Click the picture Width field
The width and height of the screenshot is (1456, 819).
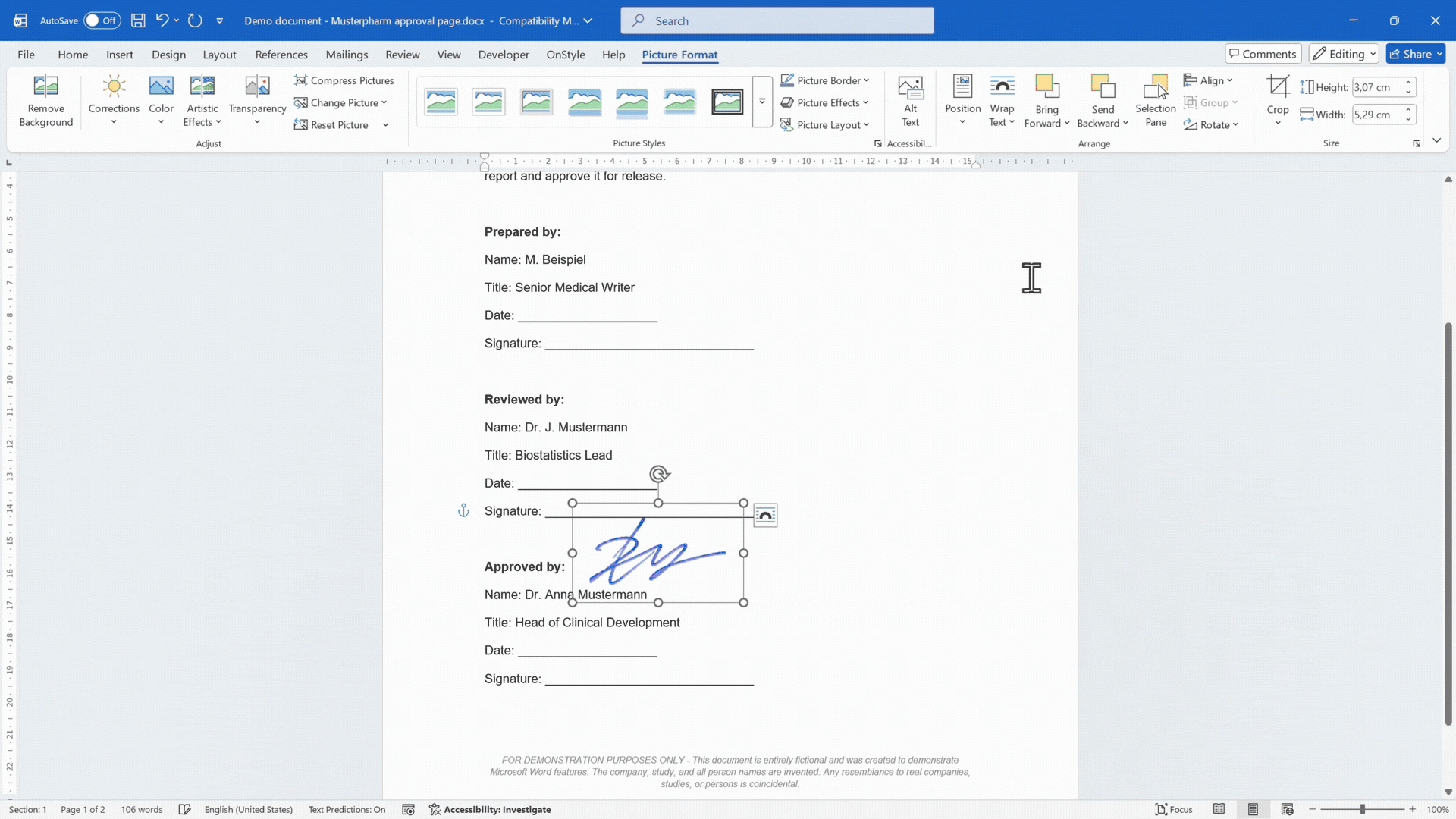(1376, 115)
